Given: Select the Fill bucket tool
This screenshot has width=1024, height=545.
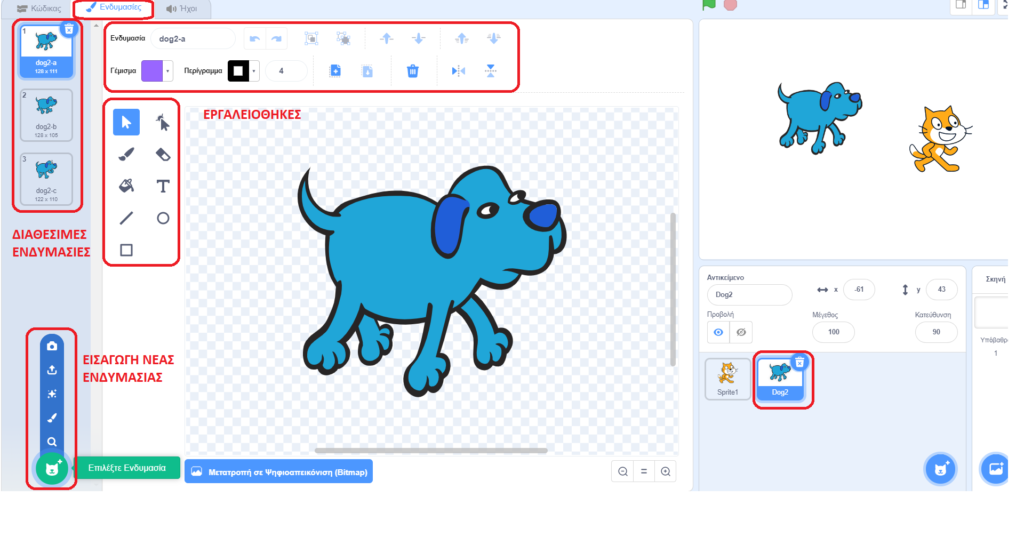Looking at the screenshot, I should pyautogui.click(x=126, y=186).
